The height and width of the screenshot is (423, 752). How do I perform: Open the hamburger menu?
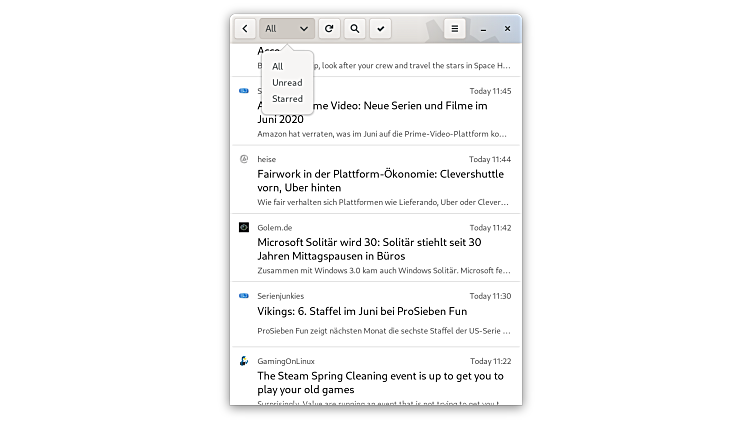click(455, 29)
